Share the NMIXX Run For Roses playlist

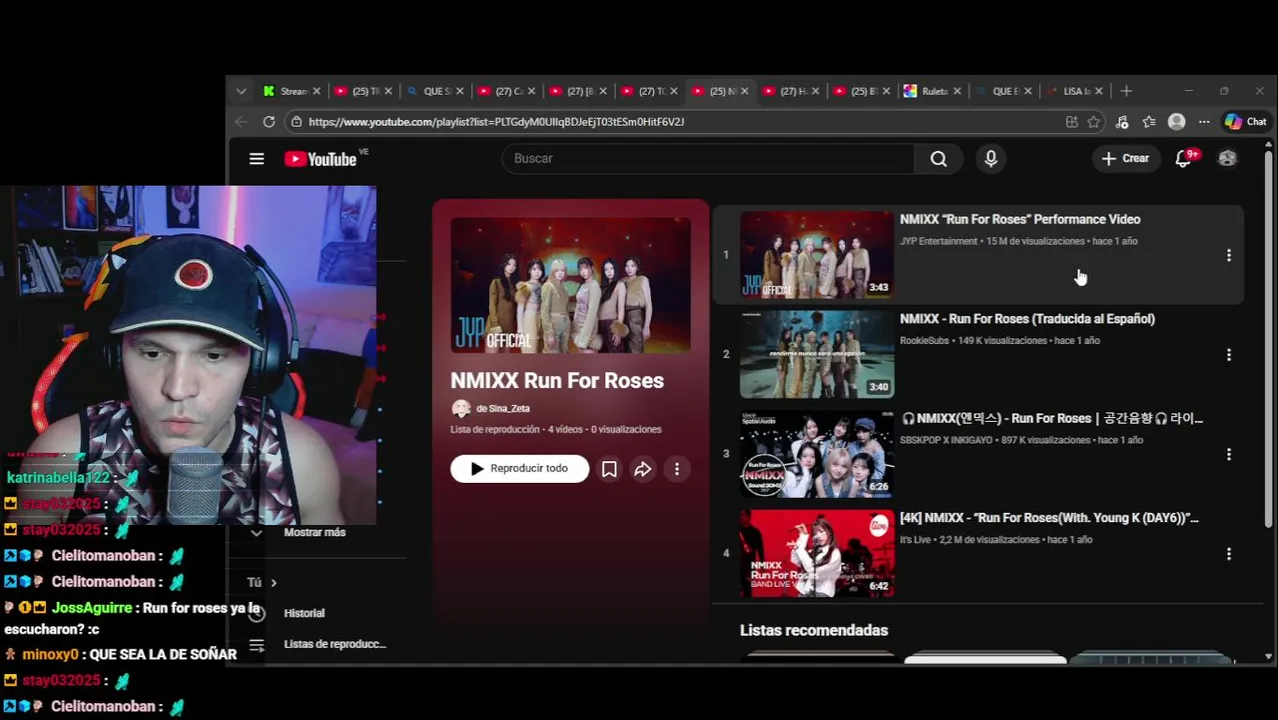tap(643, 469)
